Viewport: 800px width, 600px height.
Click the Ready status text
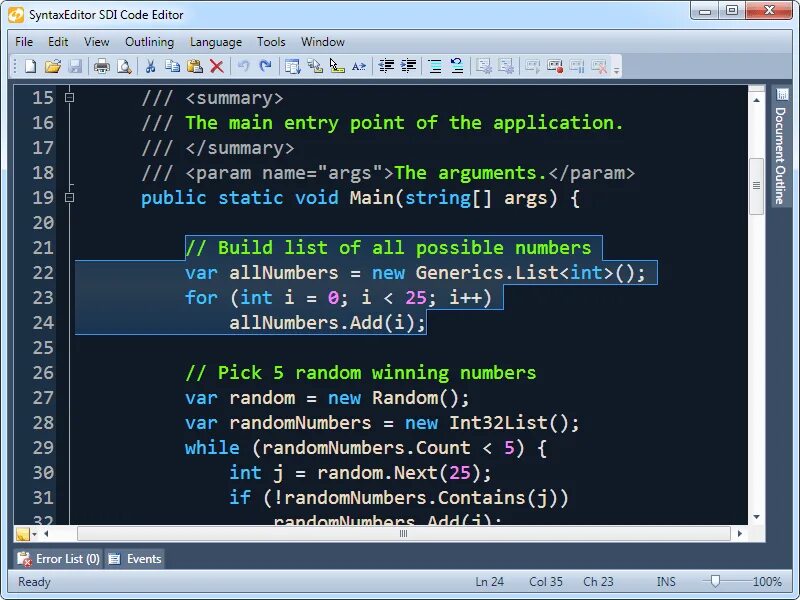tap(34, 582)
